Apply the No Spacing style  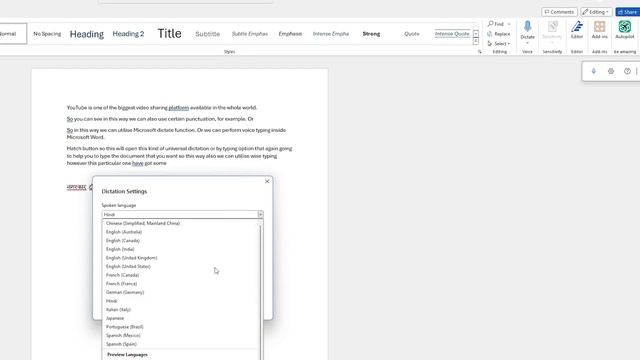[x=47, y=34]
